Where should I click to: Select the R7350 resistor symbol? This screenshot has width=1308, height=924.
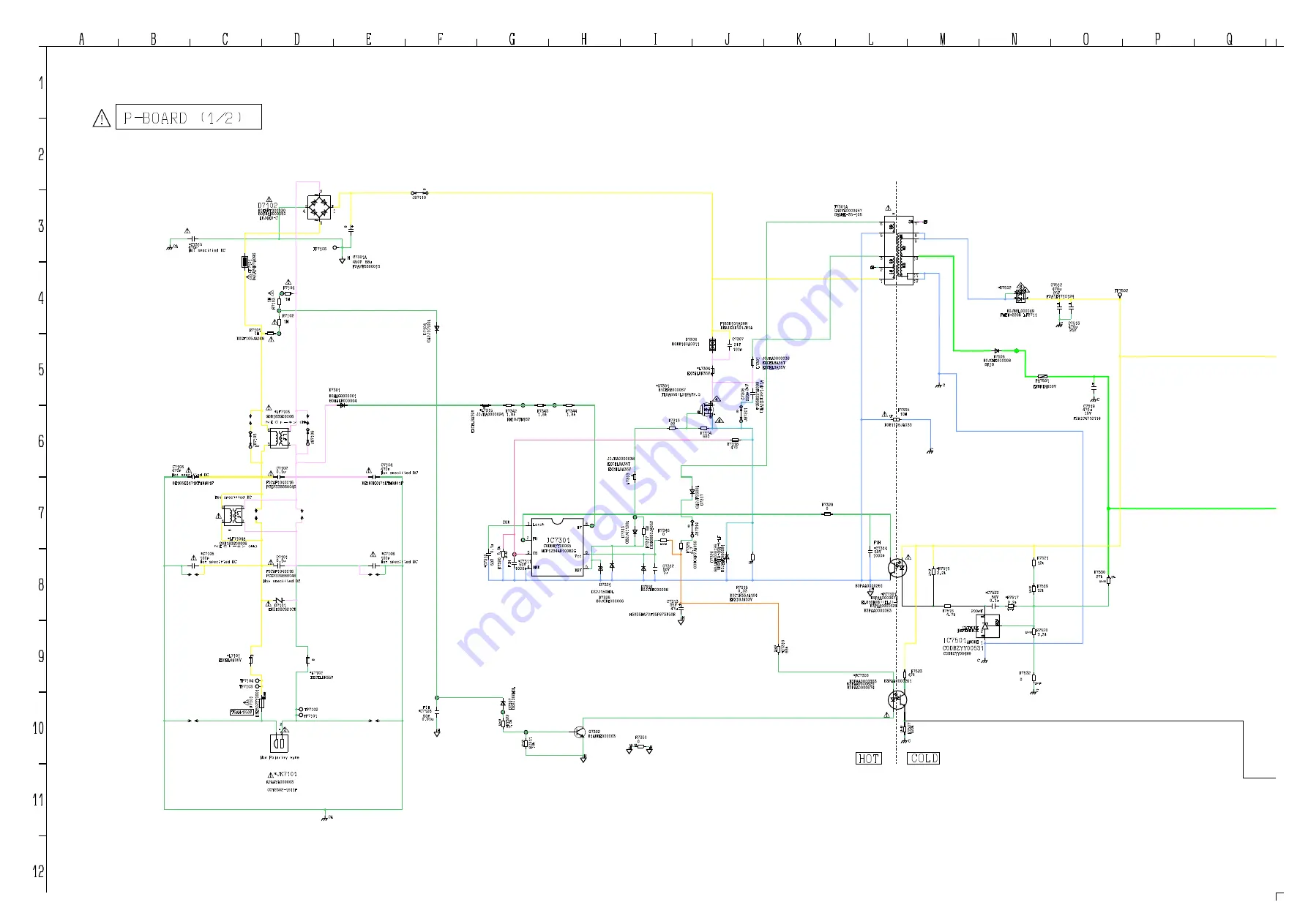point(640,745)
